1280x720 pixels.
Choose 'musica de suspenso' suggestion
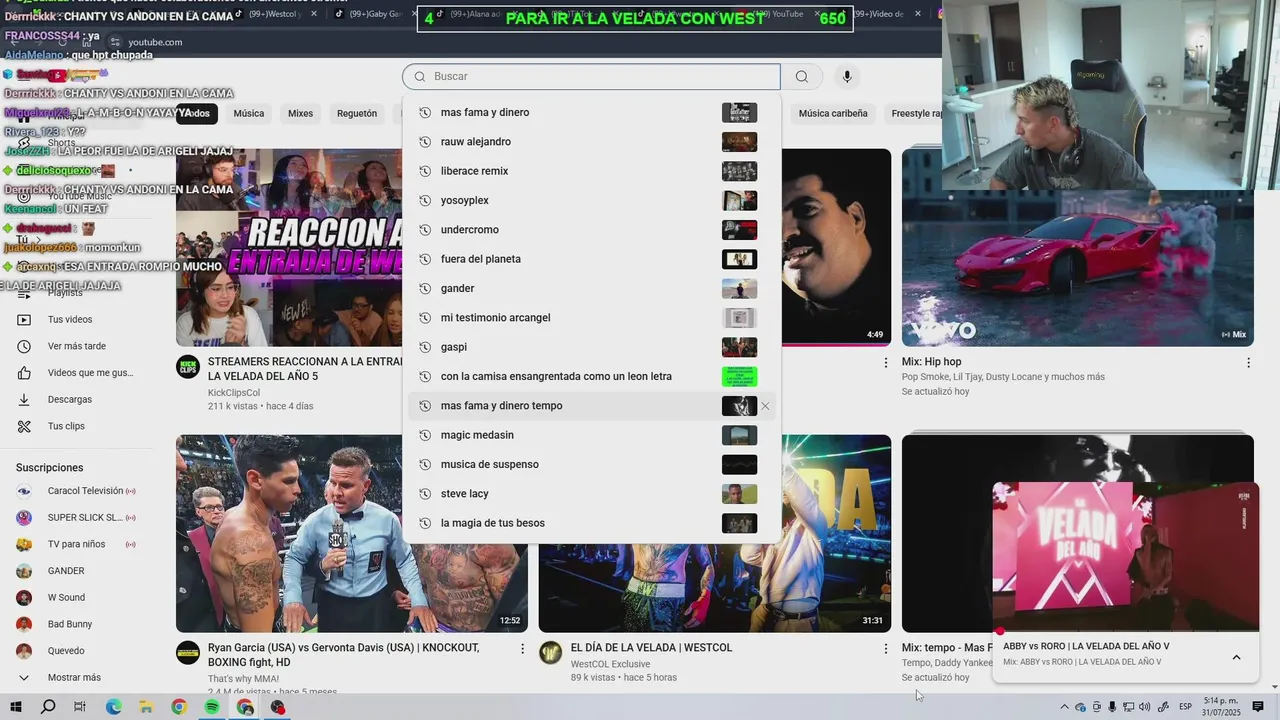(591, 465)
